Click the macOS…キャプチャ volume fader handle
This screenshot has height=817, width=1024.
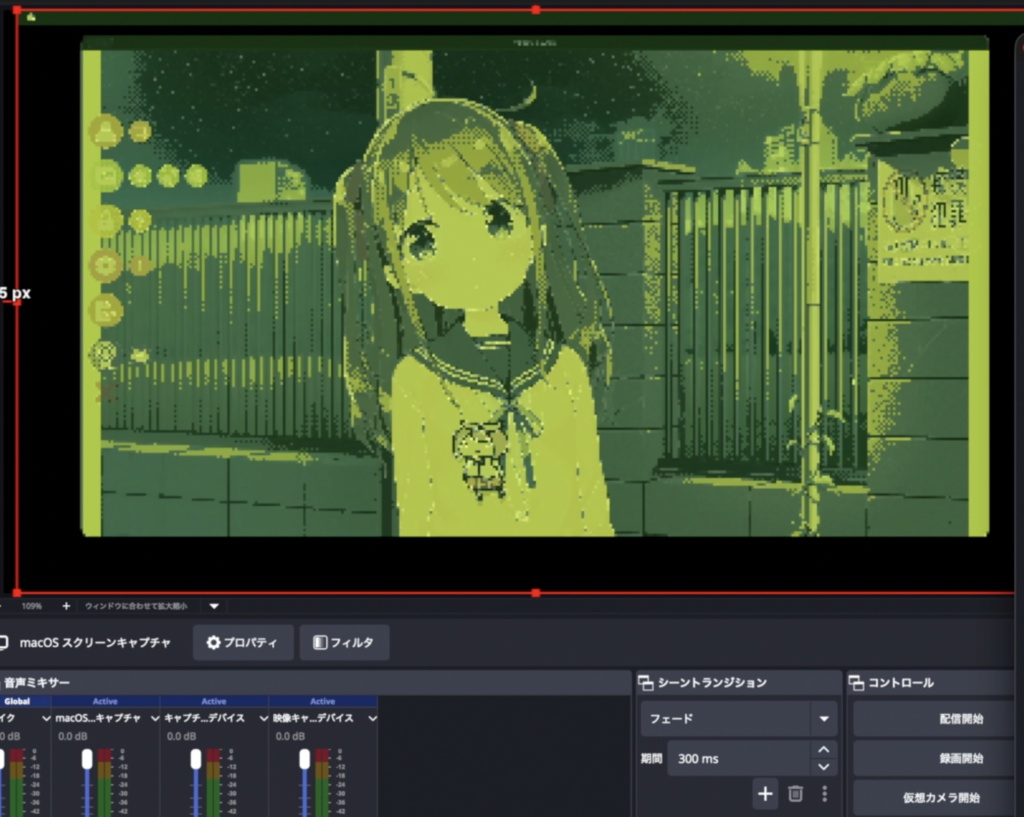(87, 759)
